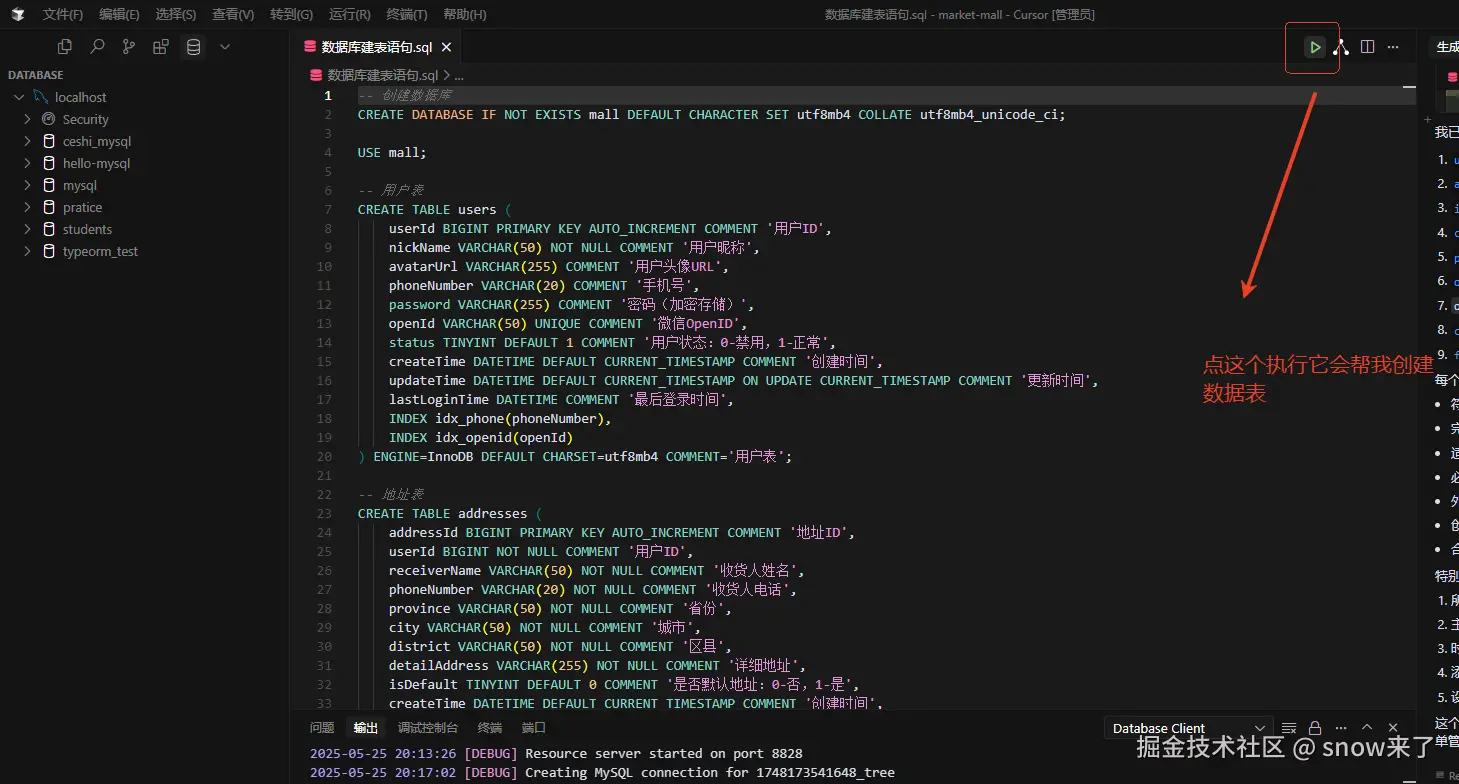Expand the mysql database
The height and width of the screenshot is (784, 1459).
(x=28, y=185)
